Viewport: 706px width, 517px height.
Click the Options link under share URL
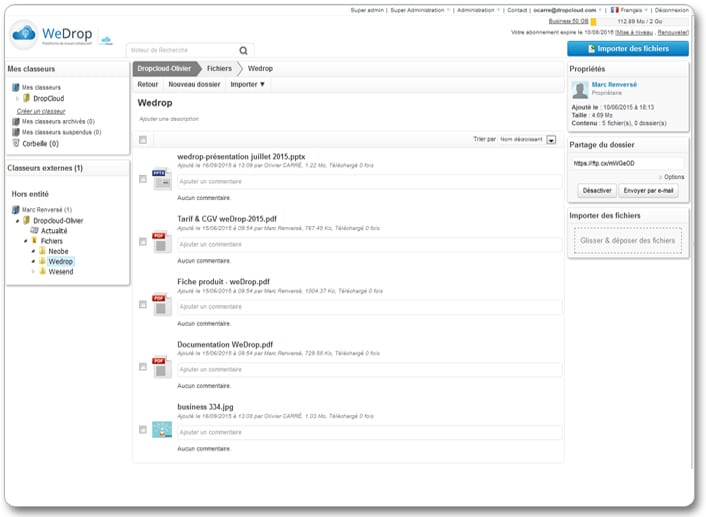pos(674,177)
